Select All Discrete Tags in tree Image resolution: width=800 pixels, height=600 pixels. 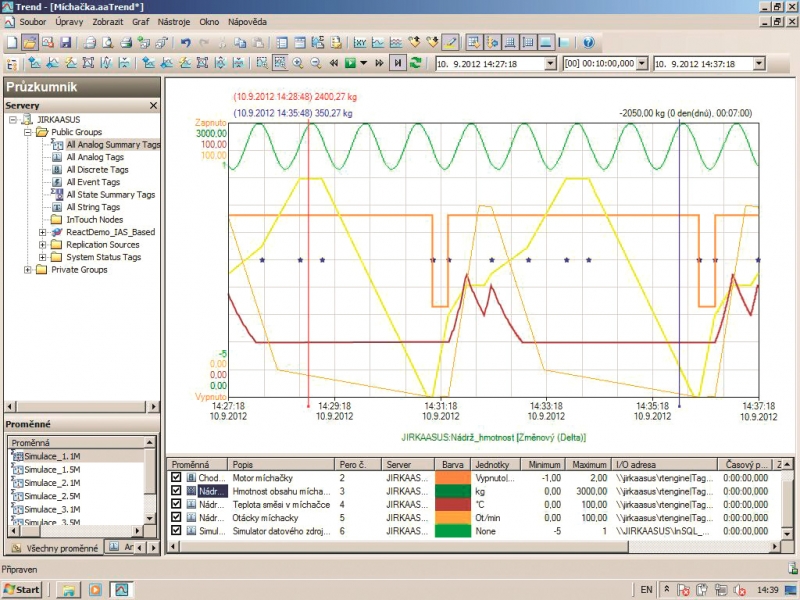(x=97, y=170)
